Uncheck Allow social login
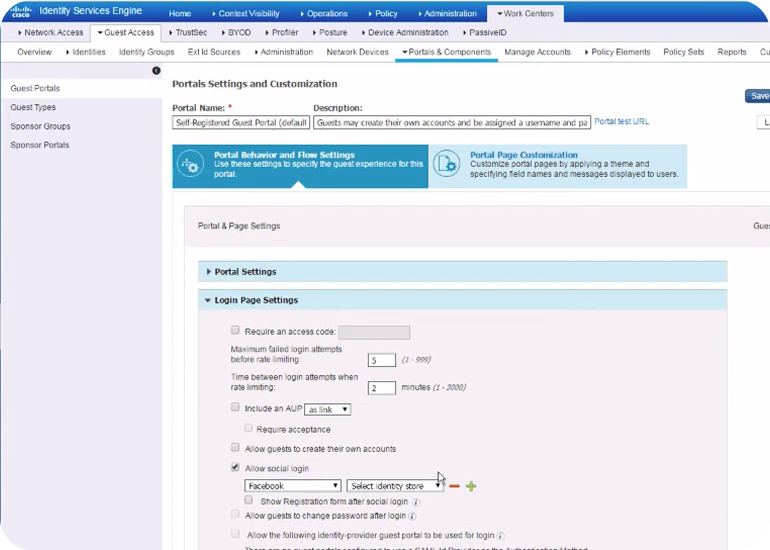This screenshot has height=550, width=770. click(x=235, y=467)
